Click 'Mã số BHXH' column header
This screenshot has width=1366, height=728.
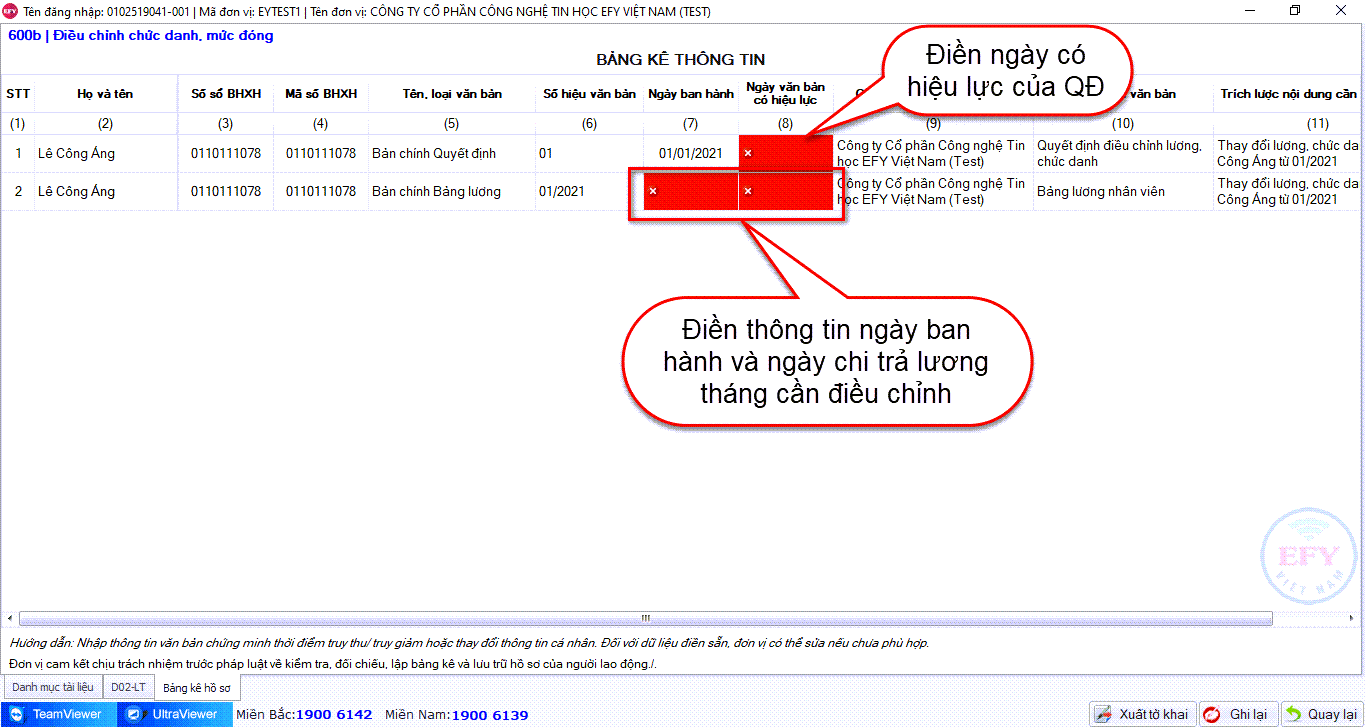pyautogui.click(x=320, y=94)
